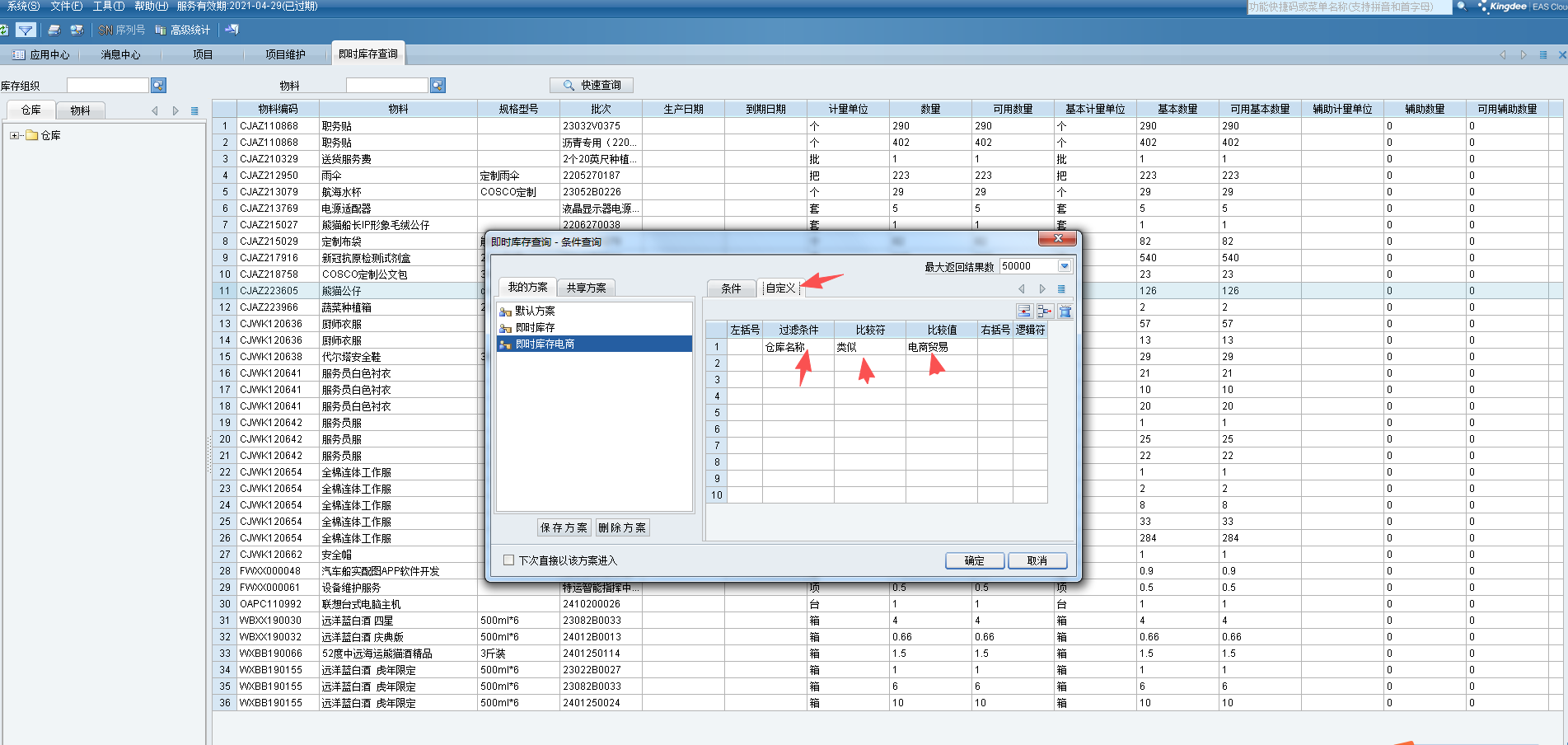Click the 保存方案 button
1568x745 pixels.
pos(564,527)
